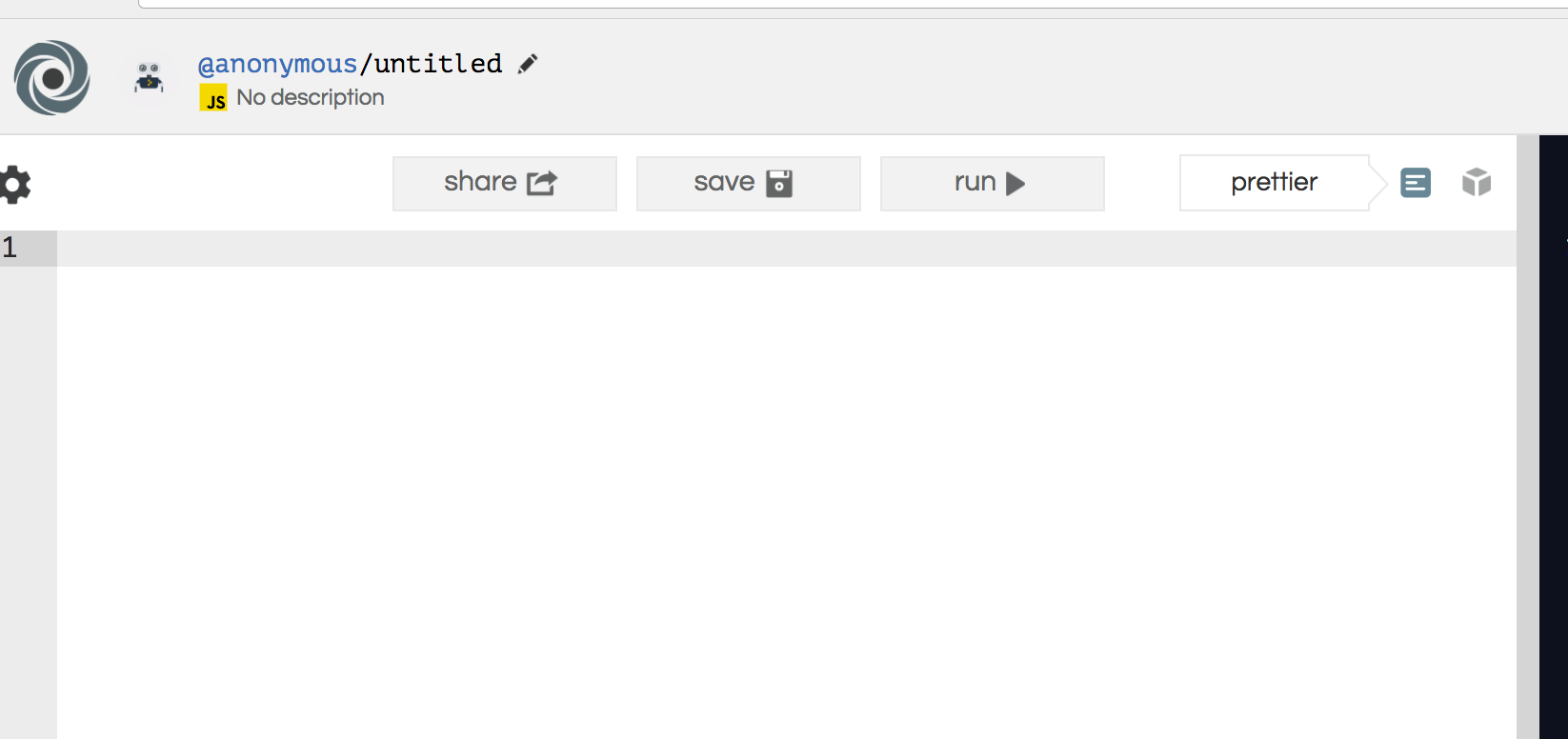Focus the dark console panel

pyautogui.click(x=1554, y=437)
